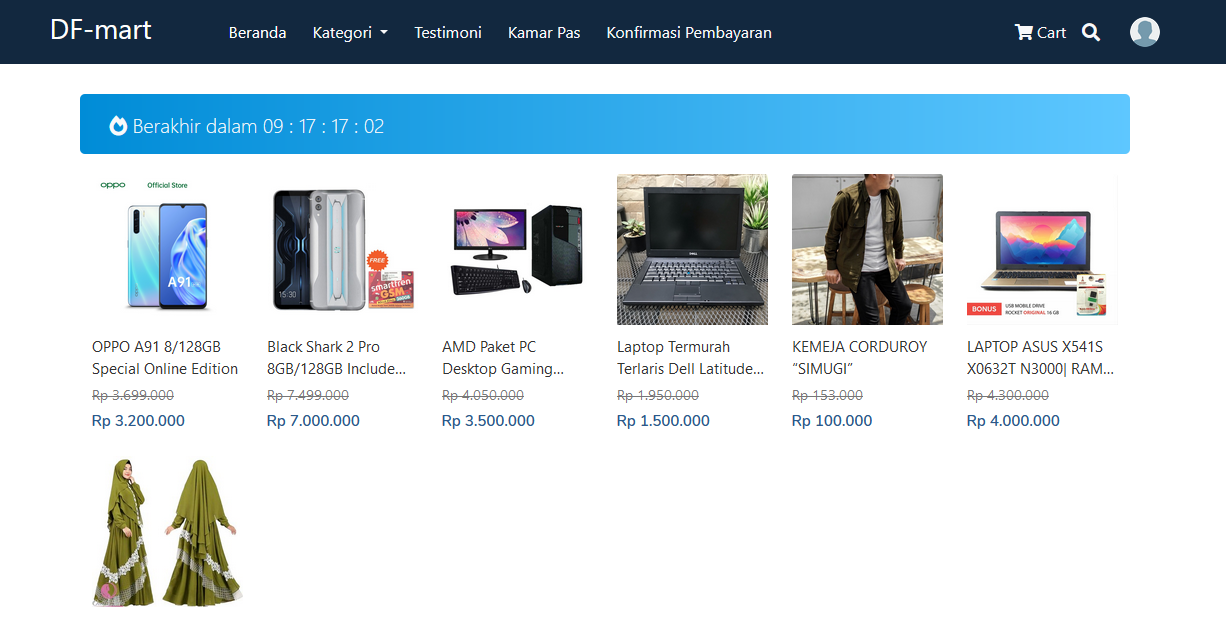Image resolution: width=1226 pixels, height=620 pixels.
Task: Click the Rp 3.500.000 price
Action: pyautogui.click(x=488, y=421)
